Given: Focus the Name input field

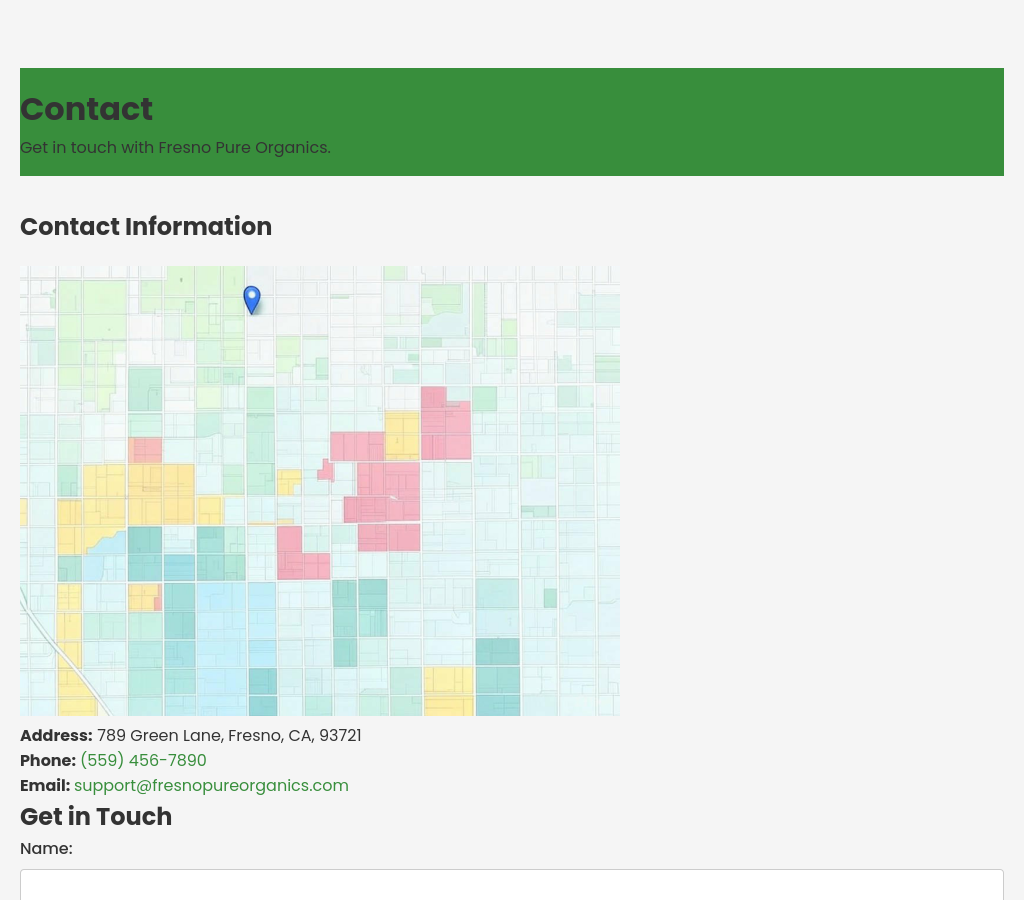Looking at the screenshot, I should [x=511, y=884].
